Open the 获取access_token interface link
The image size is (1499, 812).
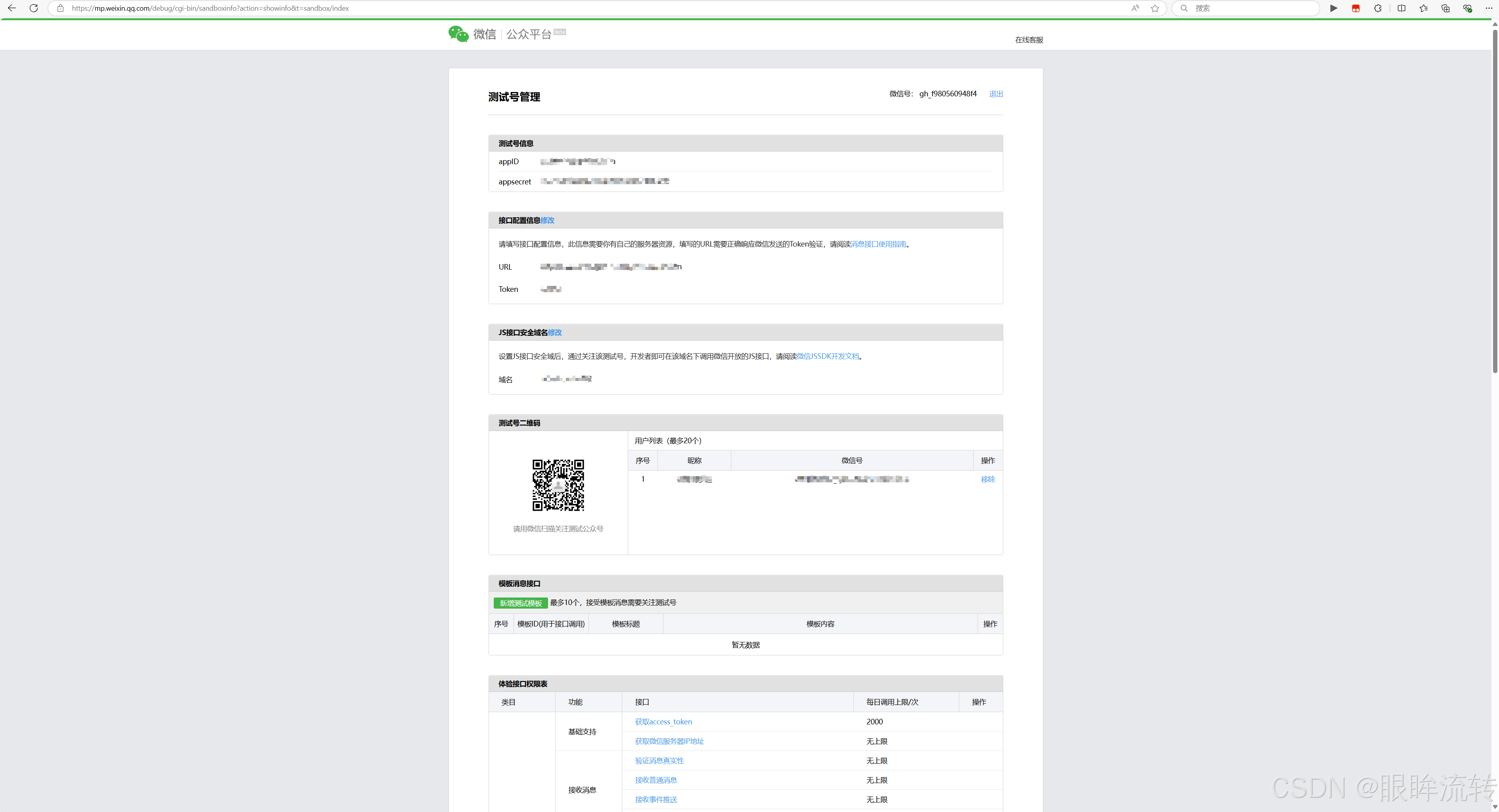point(663,722)
